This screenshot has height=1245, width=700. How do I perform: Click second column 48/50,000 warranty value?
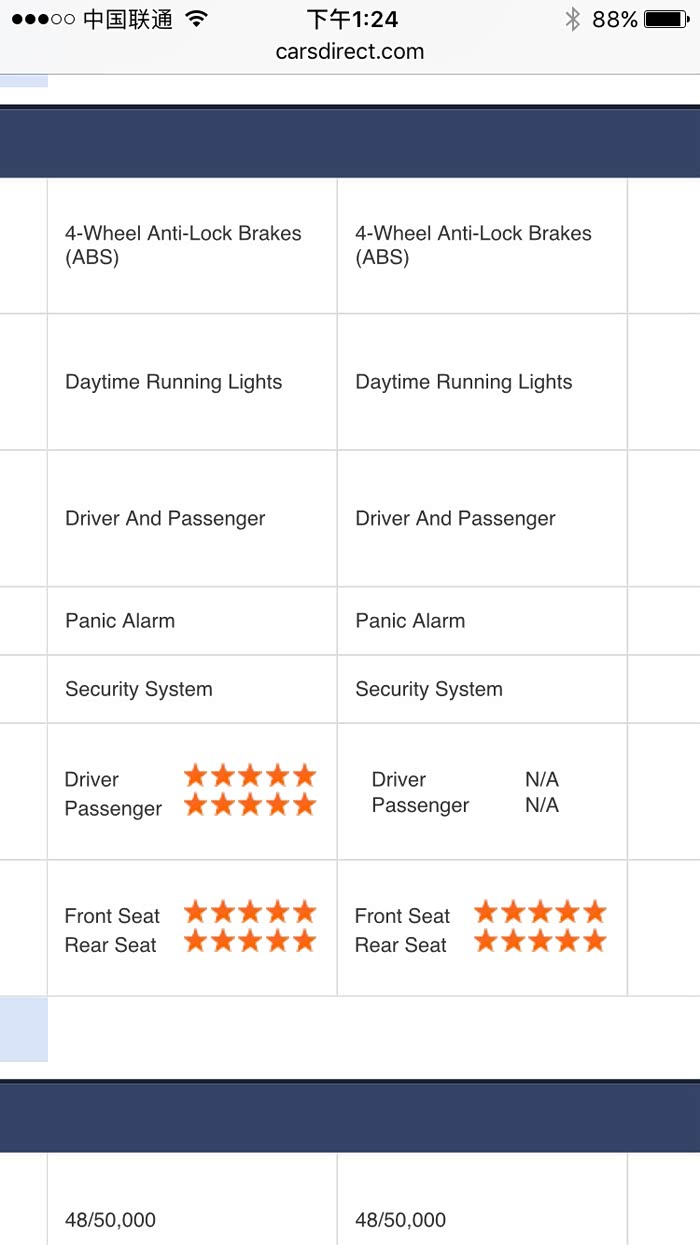tap(400, 1220)
